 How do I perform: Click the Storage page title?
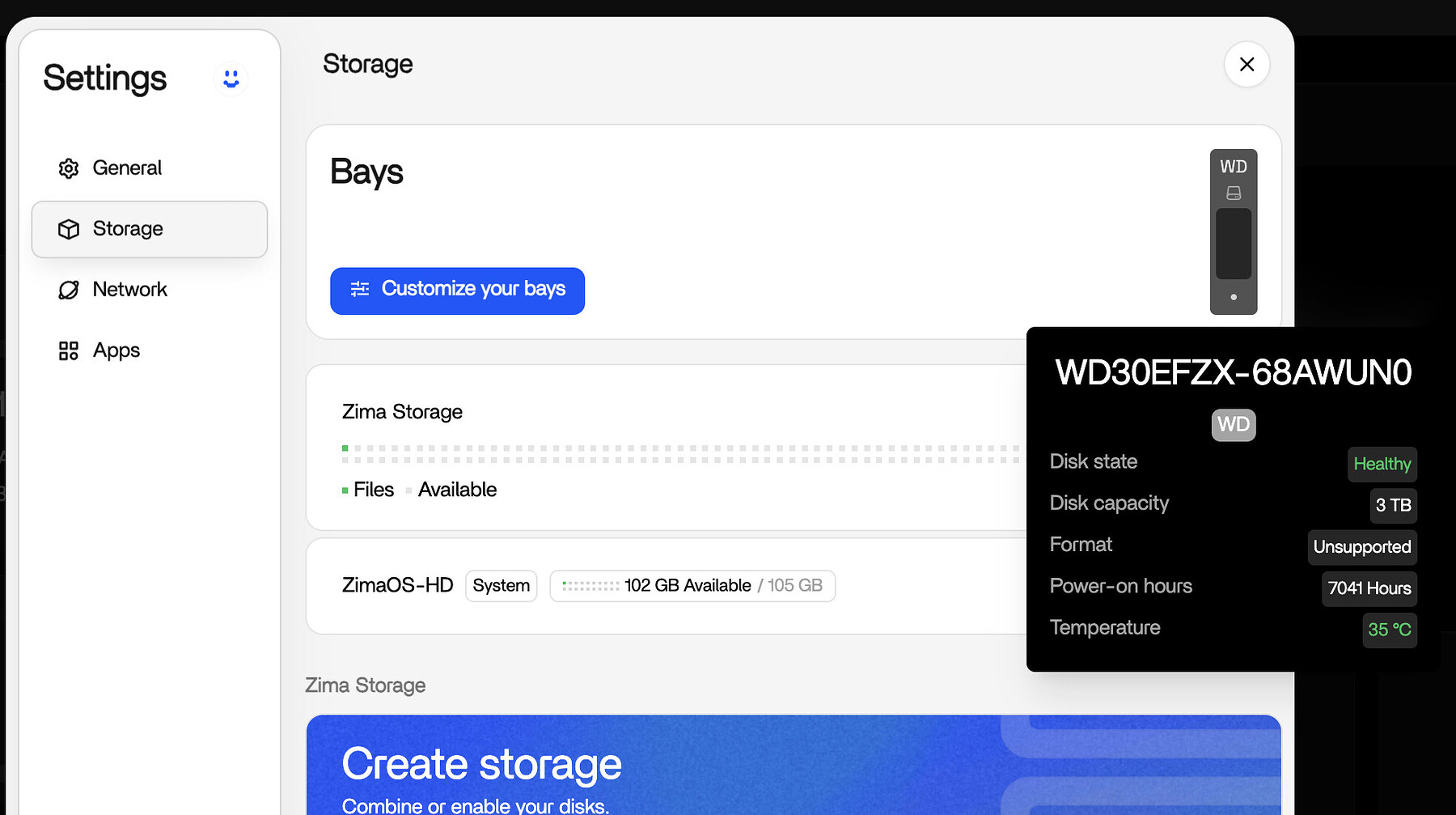pyautogui.click(x=368, y=64)
